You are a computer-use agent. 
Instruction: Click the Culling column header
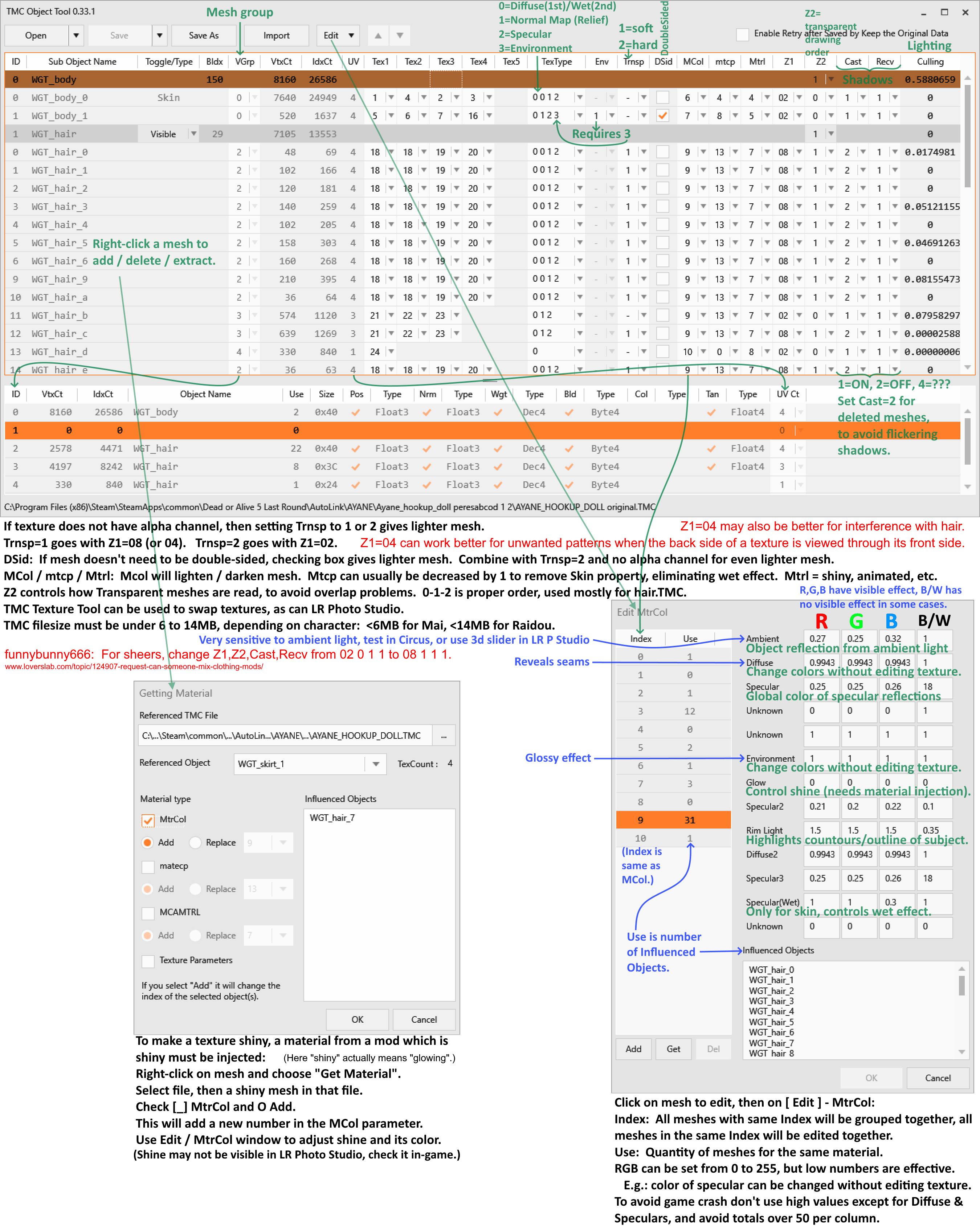[x=930, y=61]
